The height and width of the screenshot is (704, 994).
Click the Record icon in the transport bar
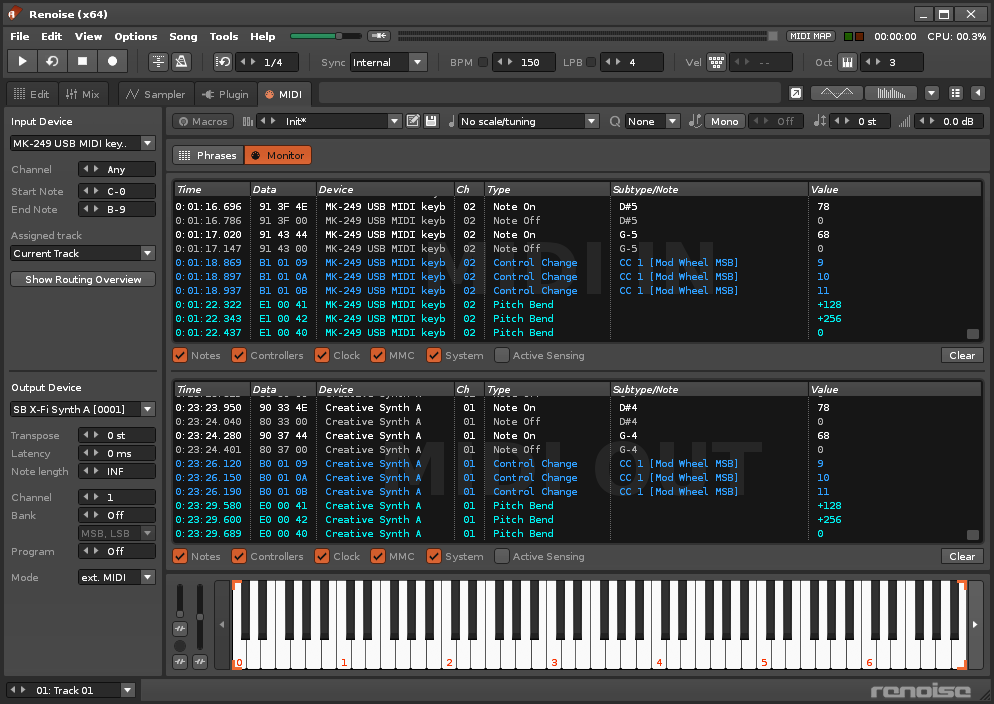click(112, 61)
